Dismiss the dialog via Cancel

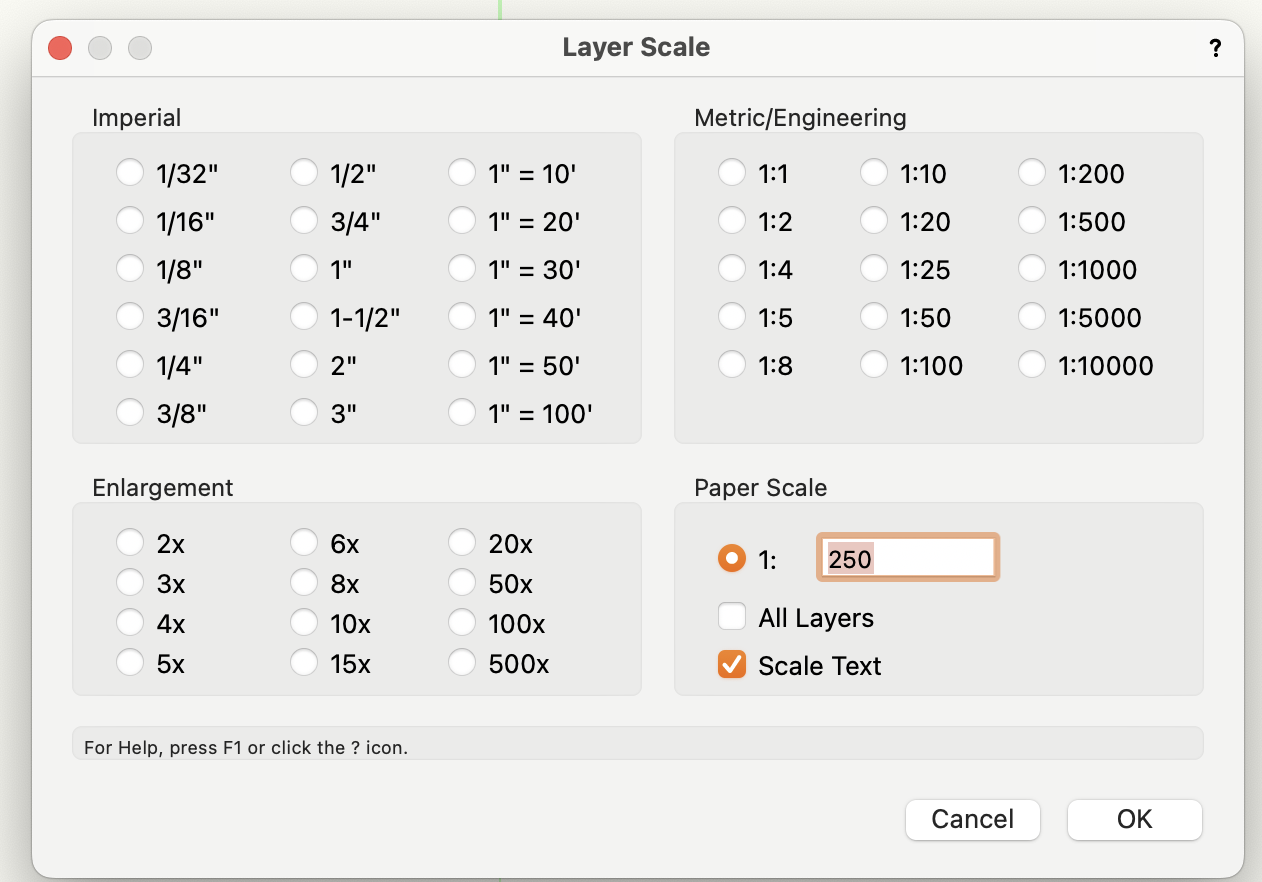point(972,819)
